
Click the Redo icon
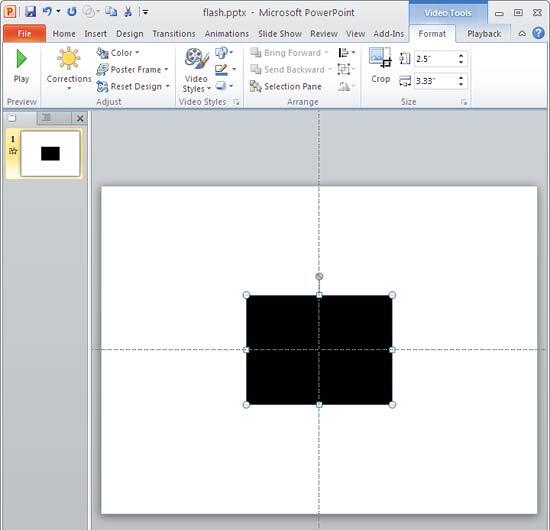pyautogui.click(x=72, y=12)
